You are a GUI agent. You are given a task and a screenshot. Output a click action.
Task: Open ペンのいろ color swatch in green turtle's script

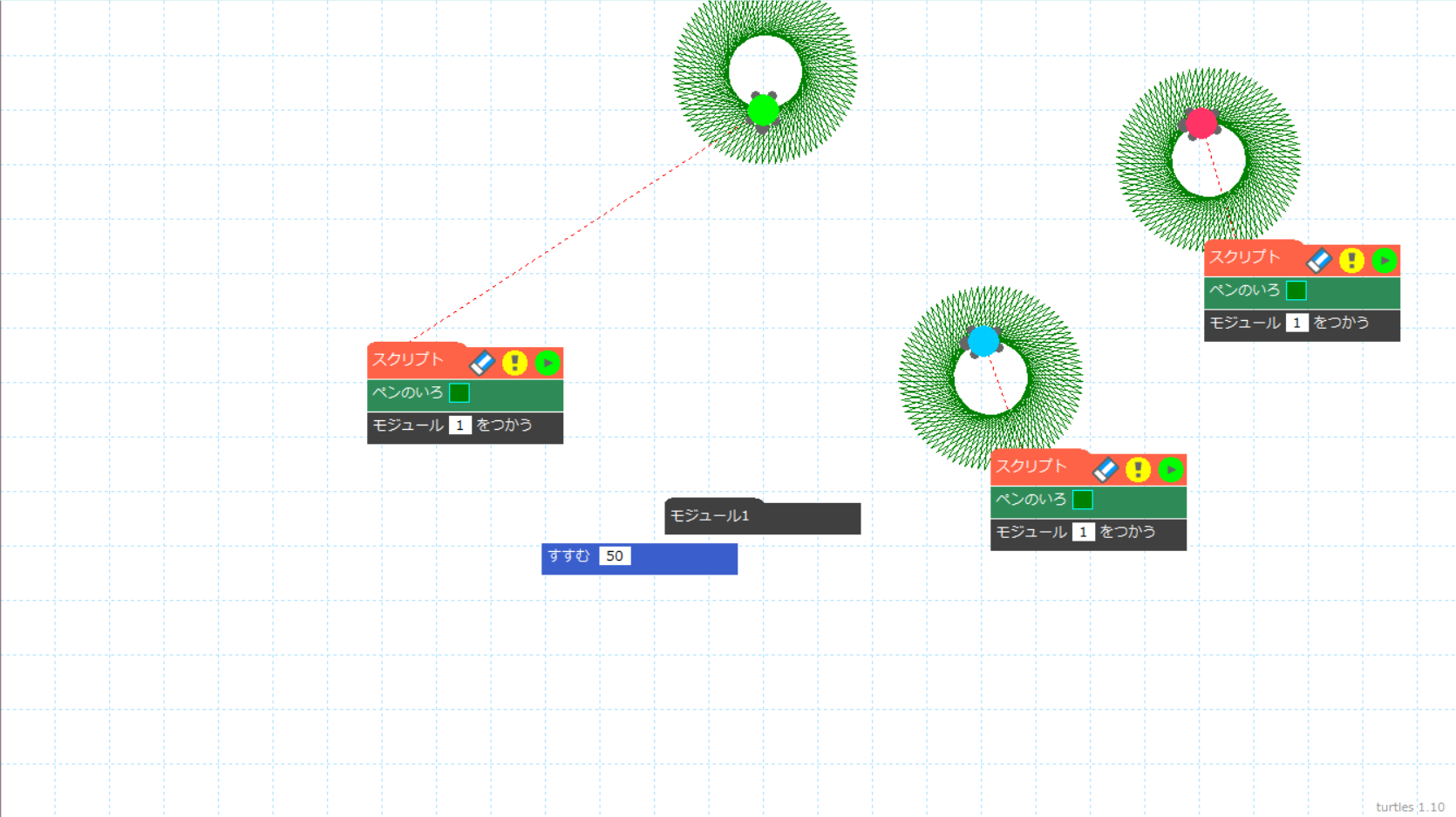(x=459, y=393)
